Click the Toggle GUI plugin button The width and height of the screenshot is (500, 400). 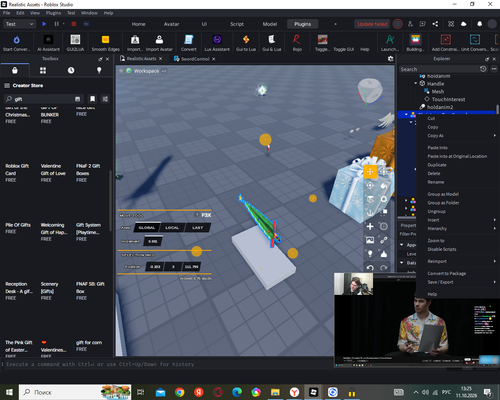(344, 49)
